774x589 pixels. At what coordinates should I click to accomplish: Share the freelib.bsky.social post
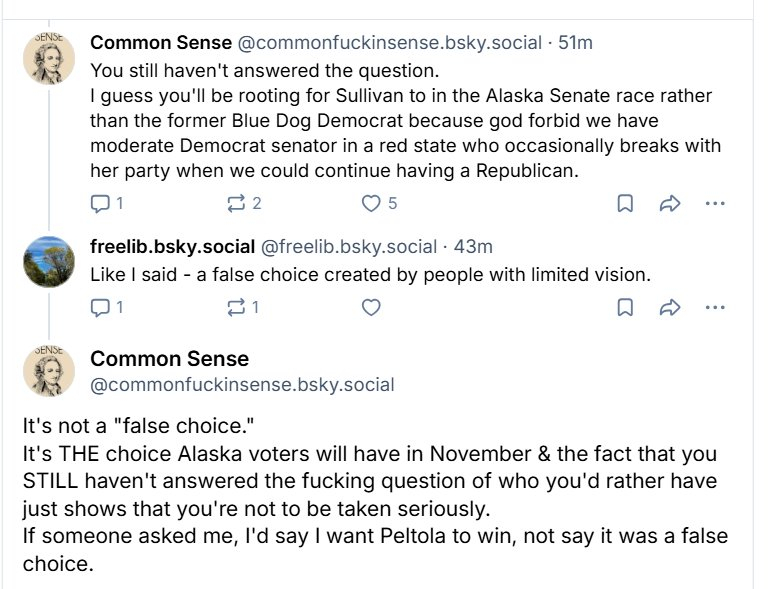click(669, 308)
